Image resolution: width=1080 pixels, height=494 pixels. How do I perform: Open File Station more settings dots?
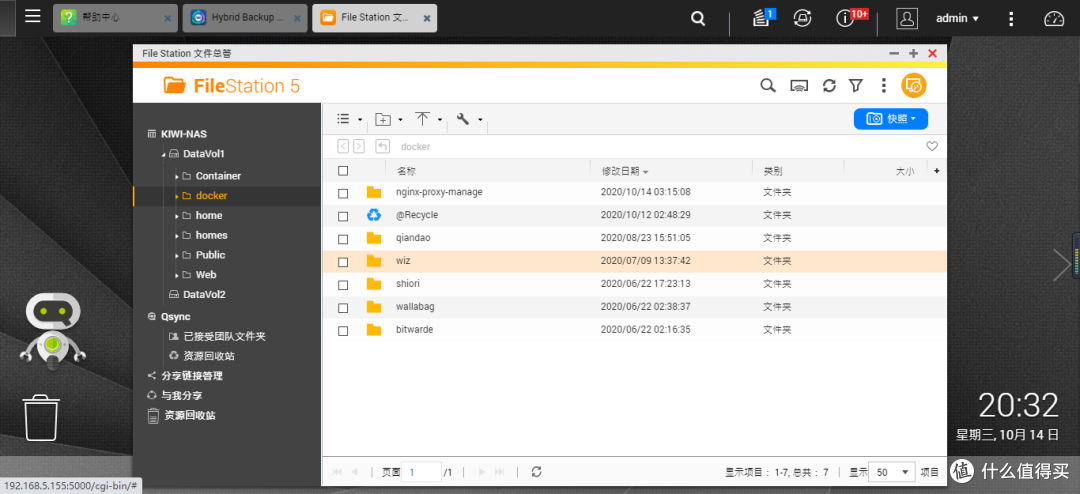[x=884, y=85]
